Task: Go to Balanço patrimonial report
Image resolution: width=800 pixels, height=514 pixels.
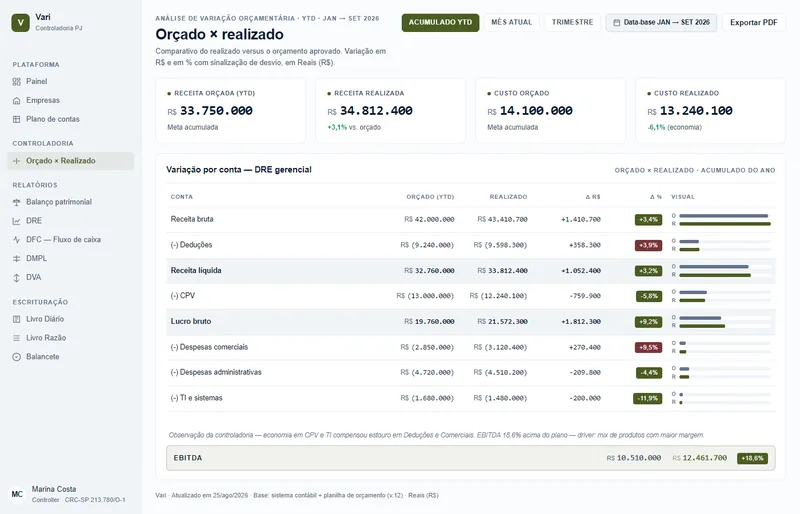Action: (x=70, y=202)
